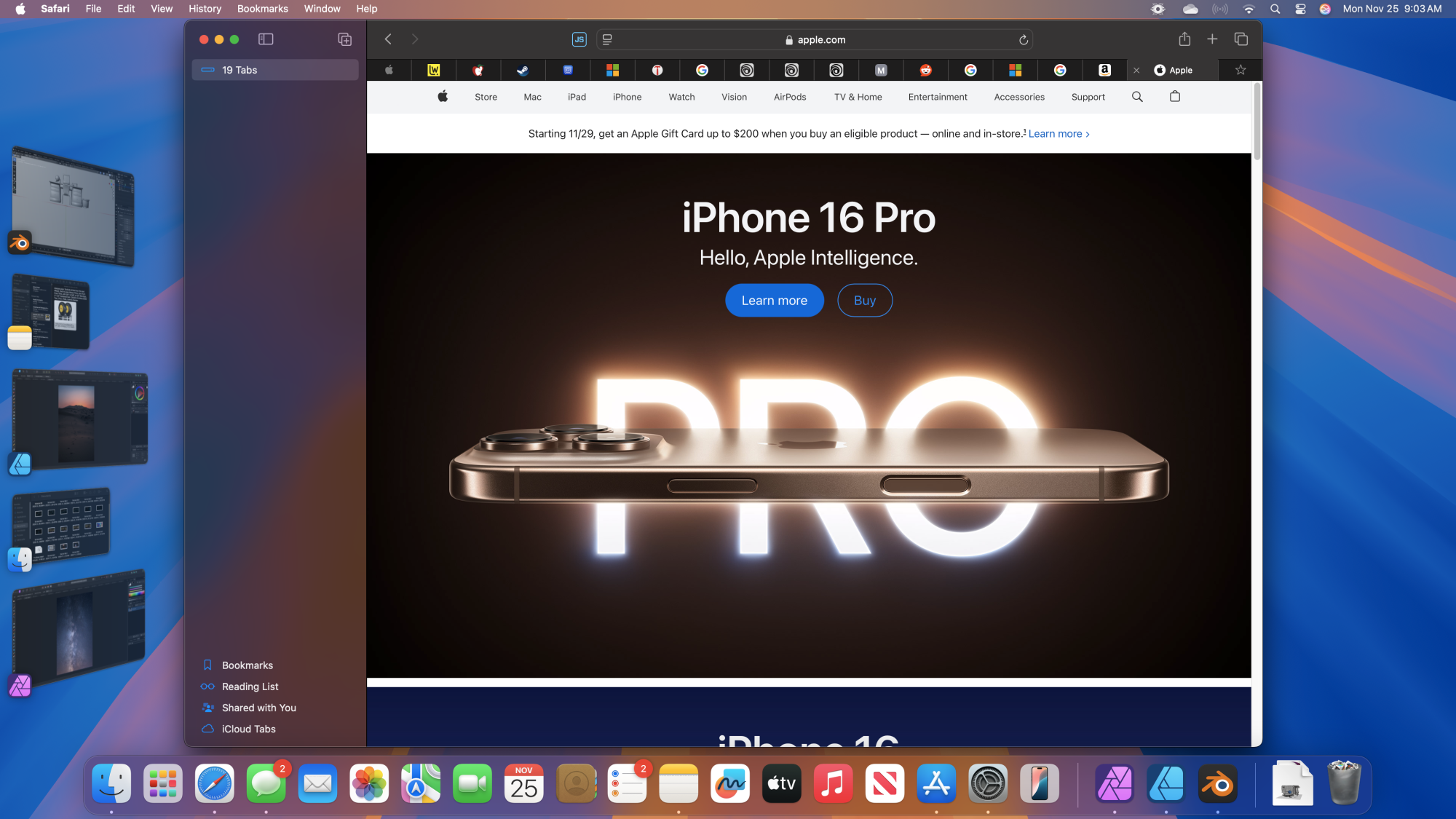Click the Buy button for iPhone 16 Pro

pos(865,300)
